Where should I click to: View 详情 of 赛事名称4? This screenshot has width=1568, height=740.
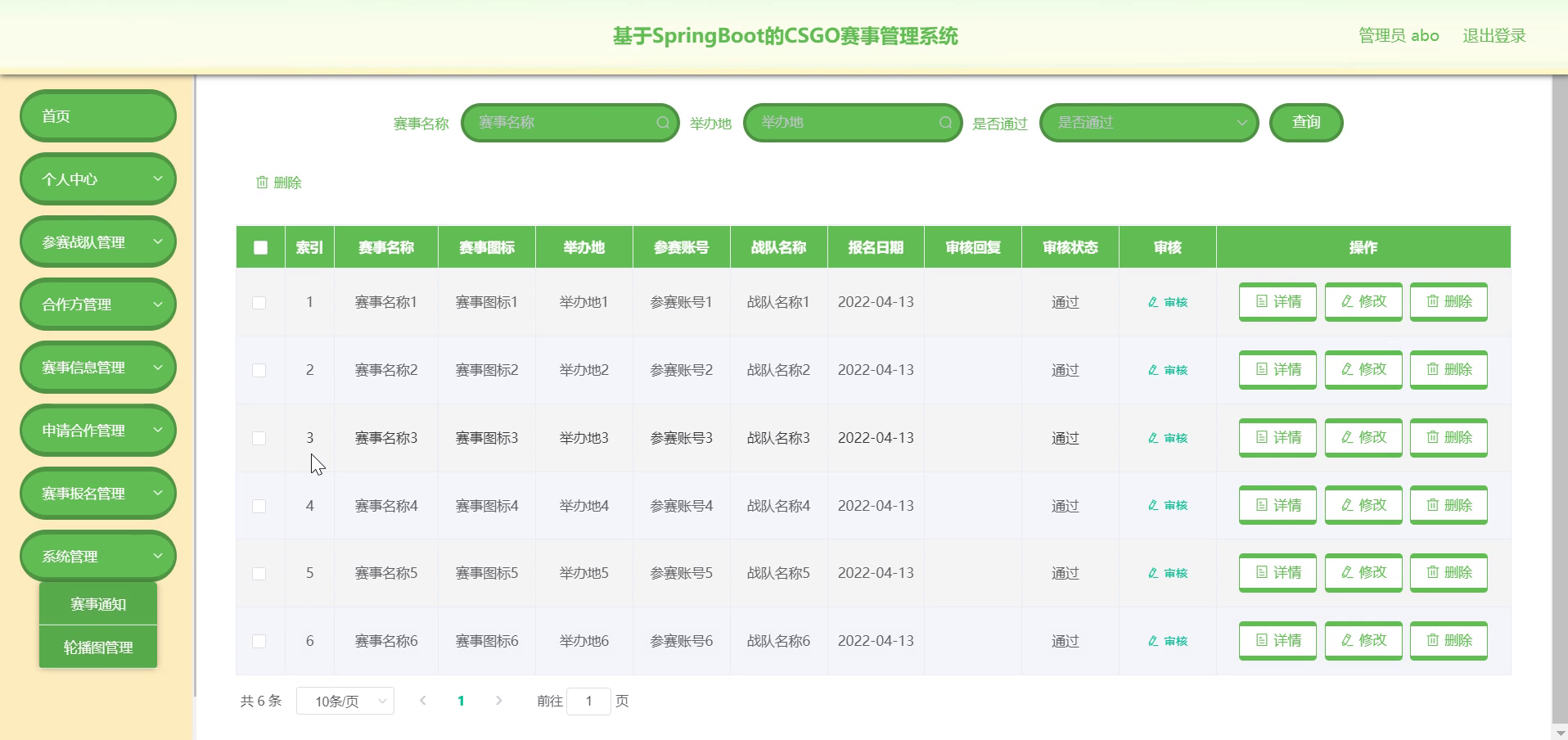[x=1277, y=505]
